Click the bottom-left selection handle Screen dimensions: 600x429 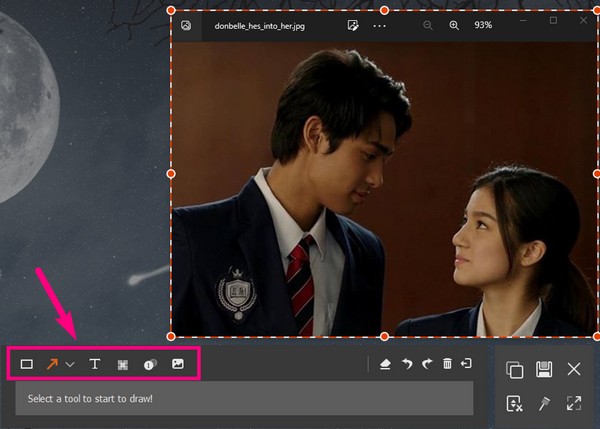[171, 336]
